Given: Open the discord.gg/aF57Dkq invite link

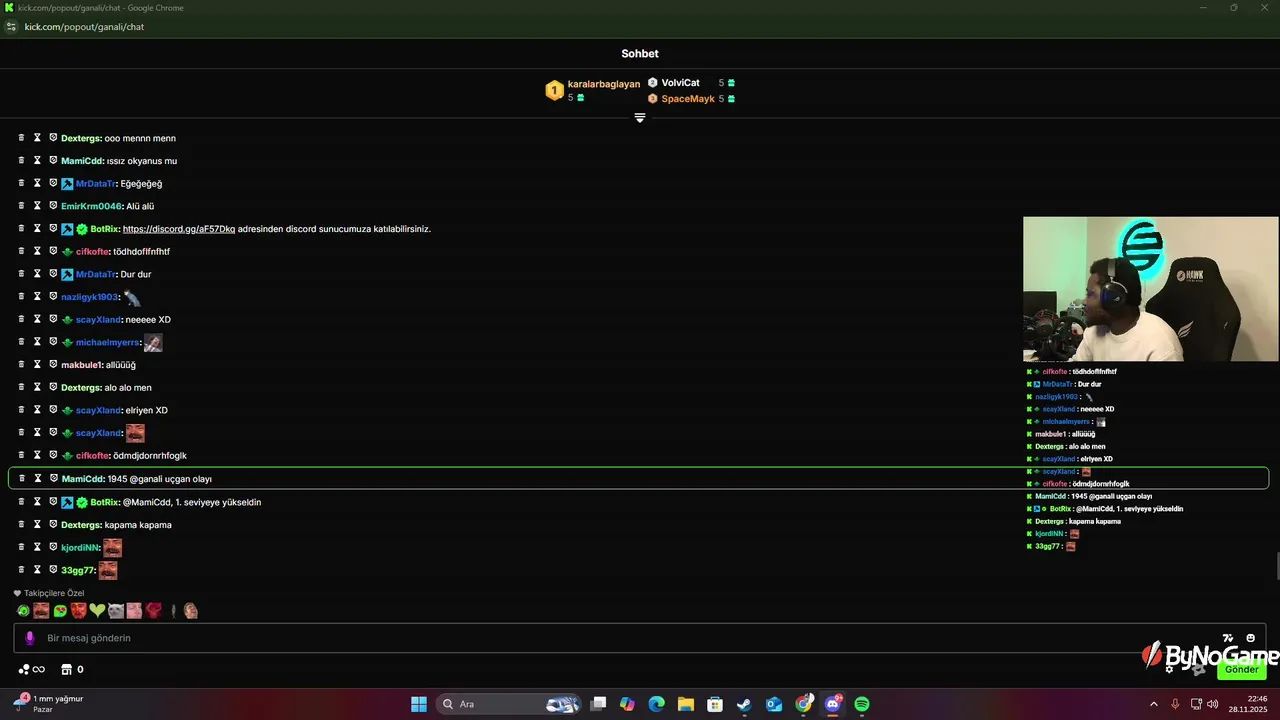Looking at the screenshot, I should [179, 229].
